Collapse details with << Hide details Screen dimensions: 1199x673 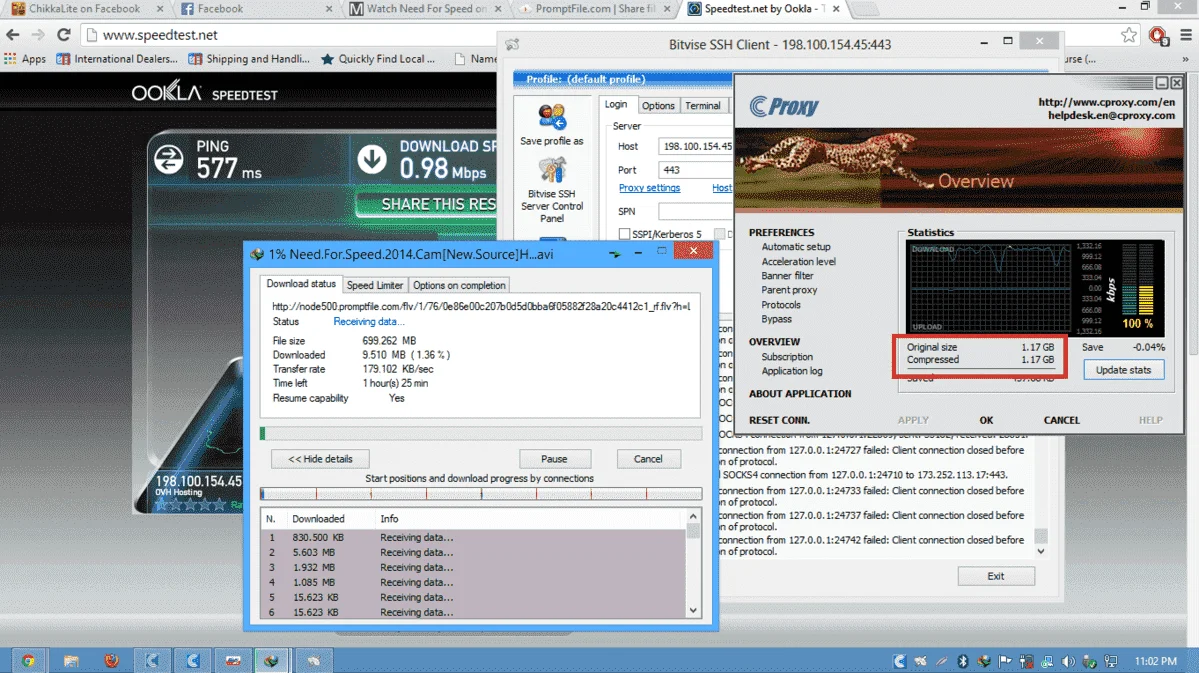pos(320,459)
